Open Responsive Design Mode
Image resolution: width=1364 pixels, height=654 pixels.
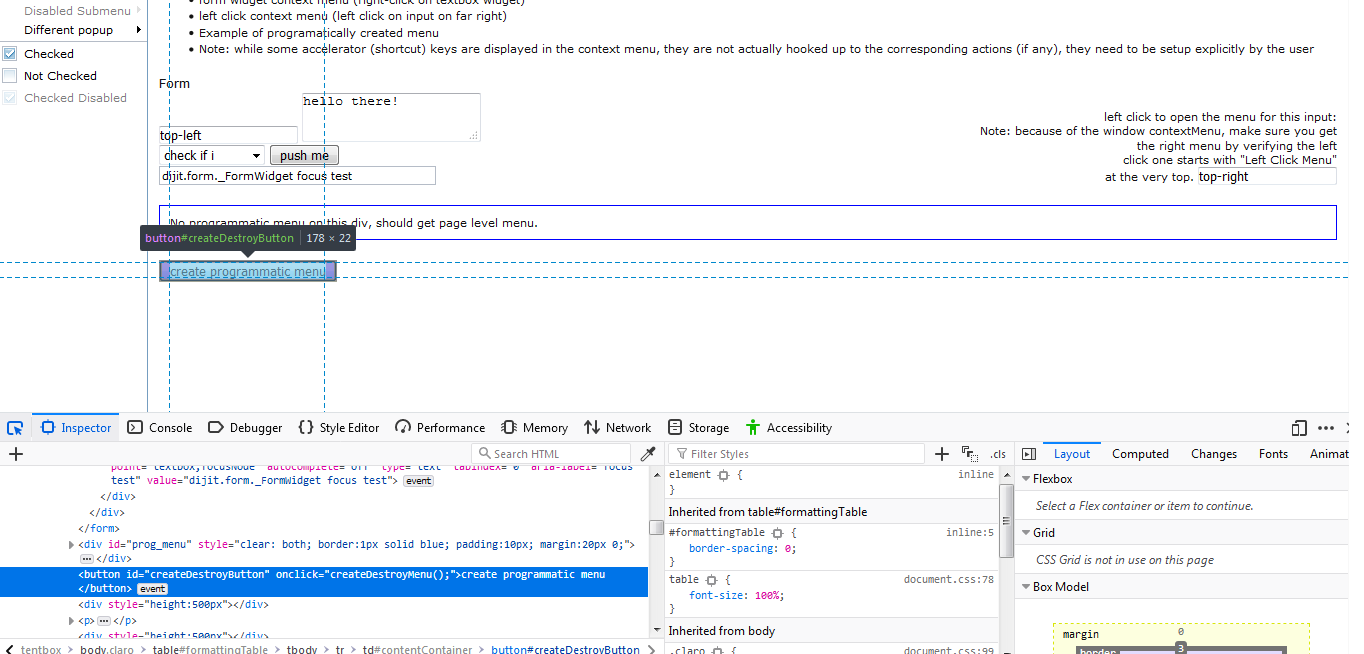(1298, 427)
